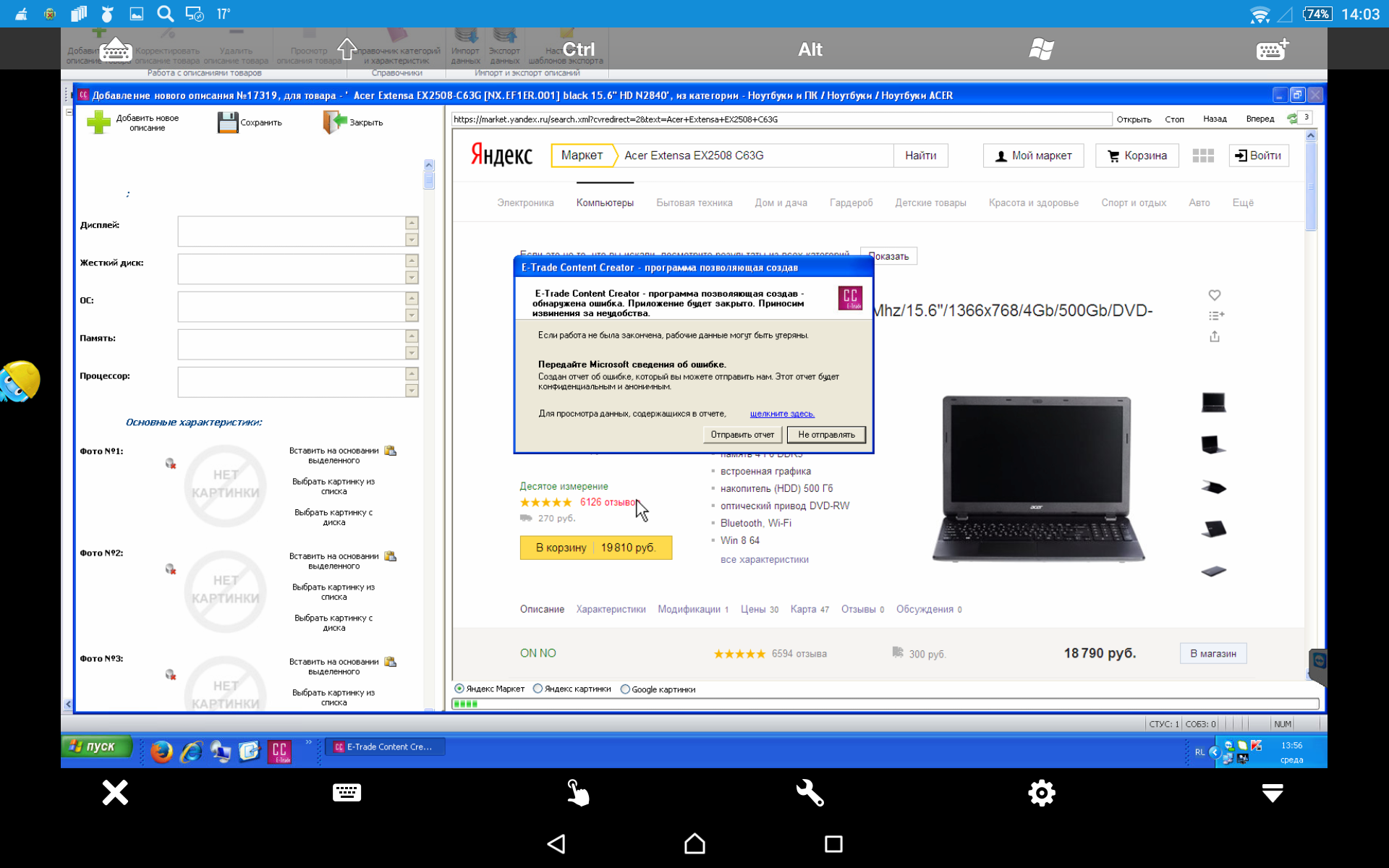Click E-Trade Content Creator taskbar button
The height and width of the screenshot is (868, 1389).
(x=385, y=746)
